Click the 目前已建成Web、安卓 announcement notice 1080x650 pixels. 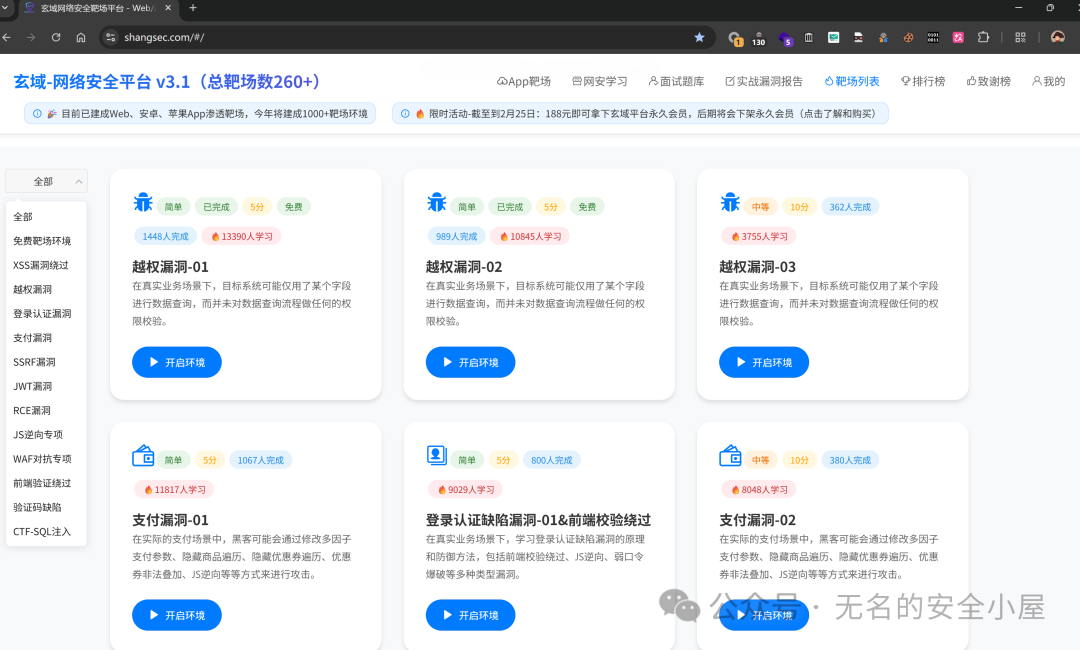(200, 114)
